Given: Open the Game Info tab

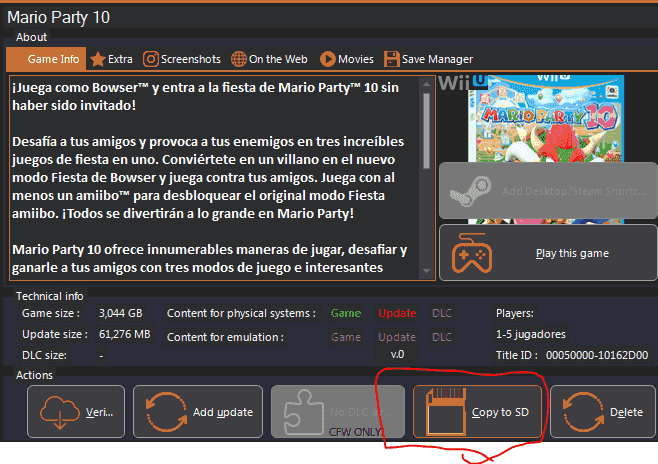Looking at the screenshot, I should (x=46, y=59).
